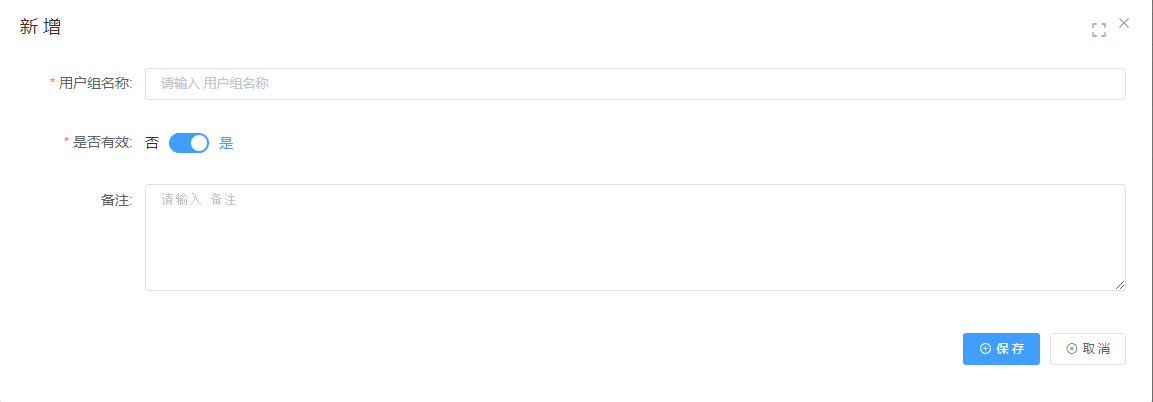Click the white knob of the switch
Image resolution: width=1153 pixels, height=402 pixels.
pos(199,143)
